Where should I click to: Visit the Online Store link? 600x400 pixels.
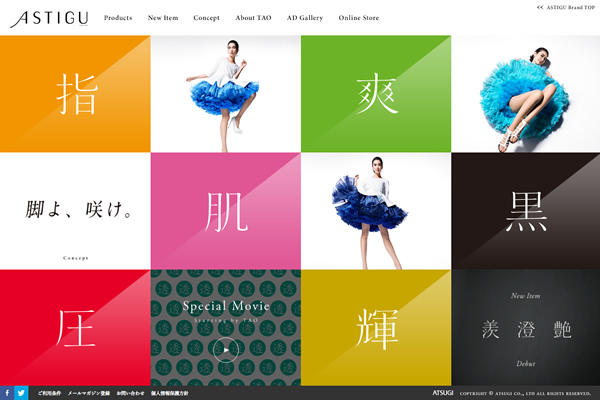(x=360, y=18)
